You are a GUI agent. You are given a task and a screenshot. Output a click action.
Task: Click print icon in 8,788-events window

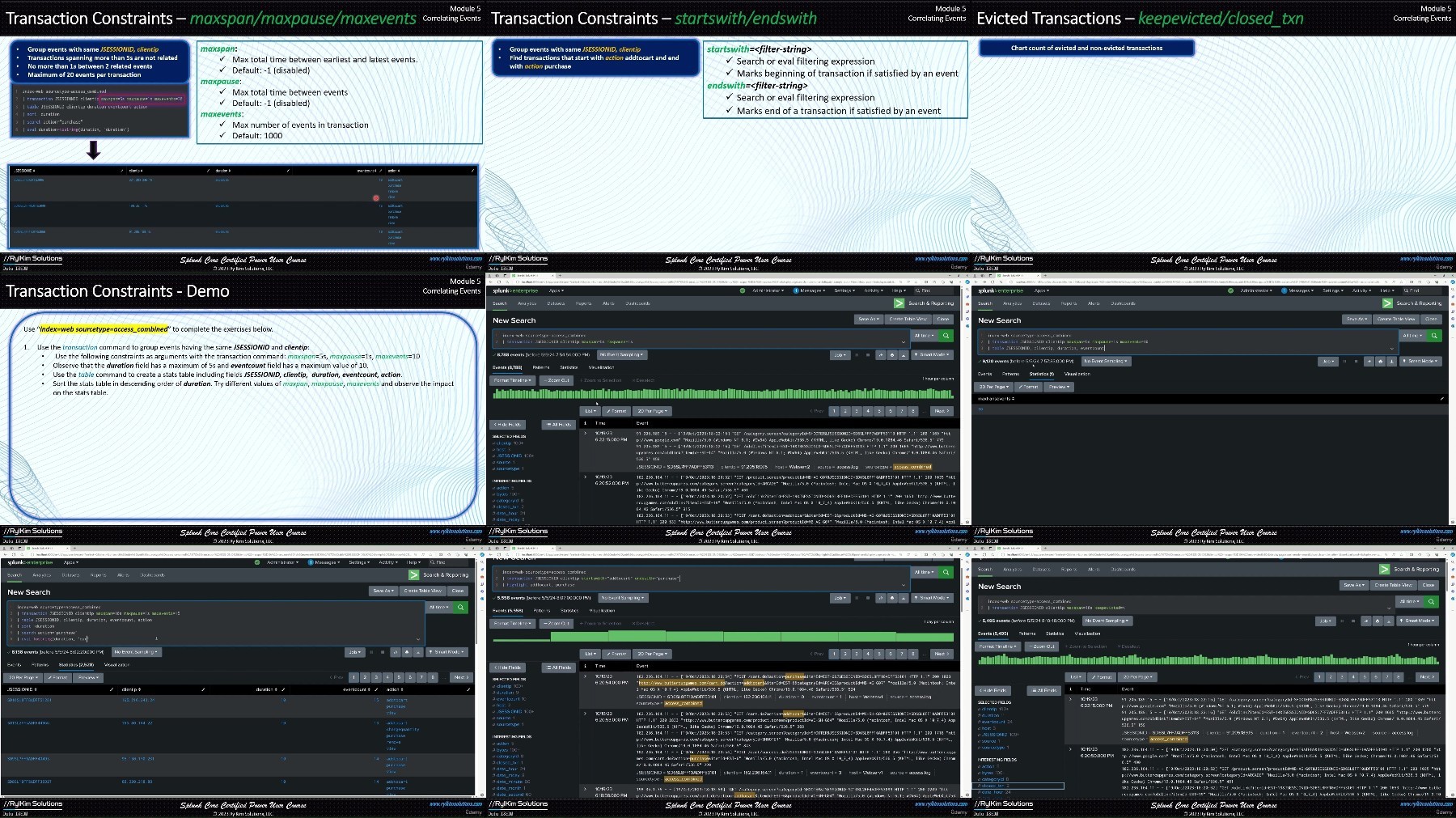coord(892,354)
